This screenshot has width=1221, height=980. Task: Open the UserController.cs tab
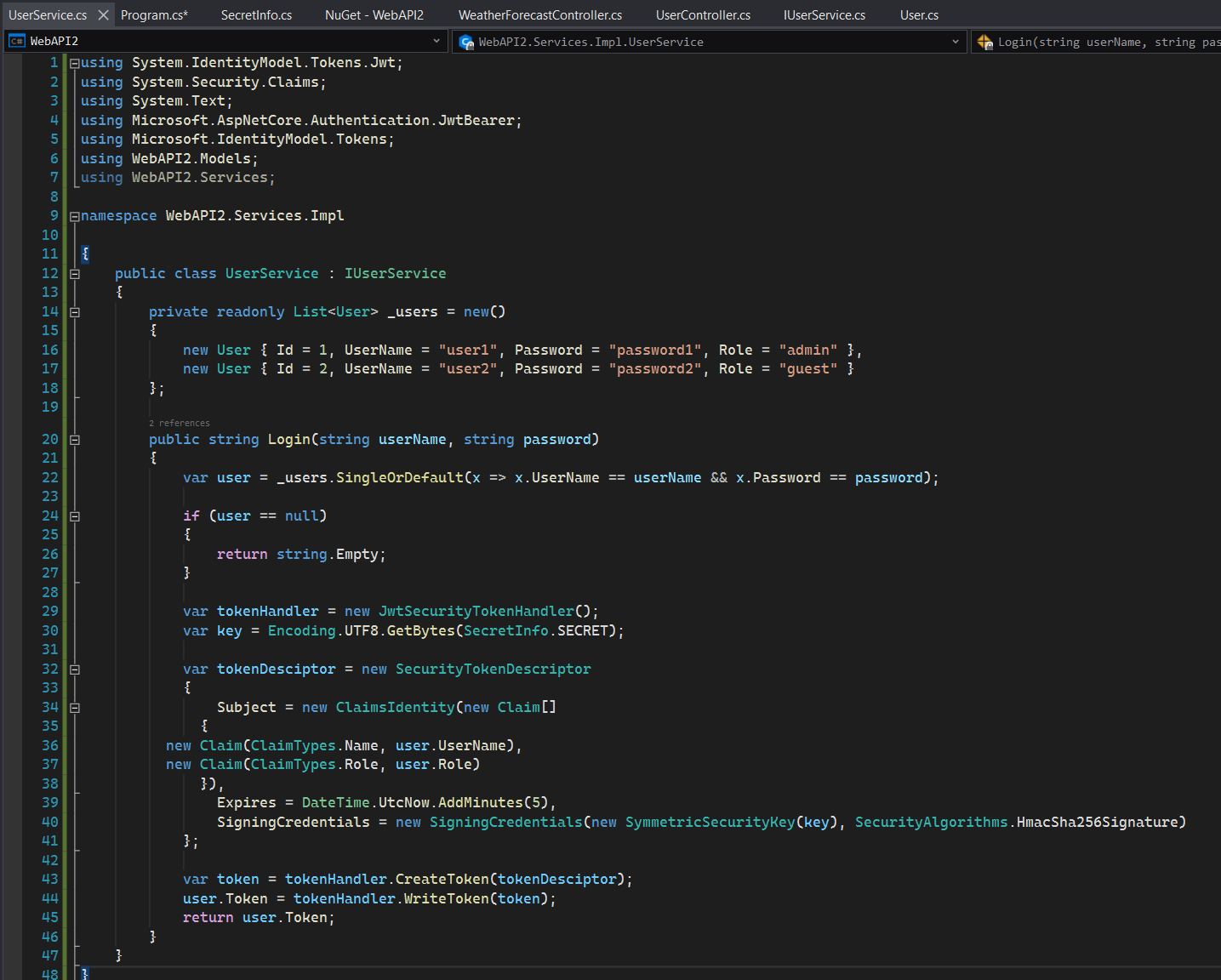click(x=703, y=15)
